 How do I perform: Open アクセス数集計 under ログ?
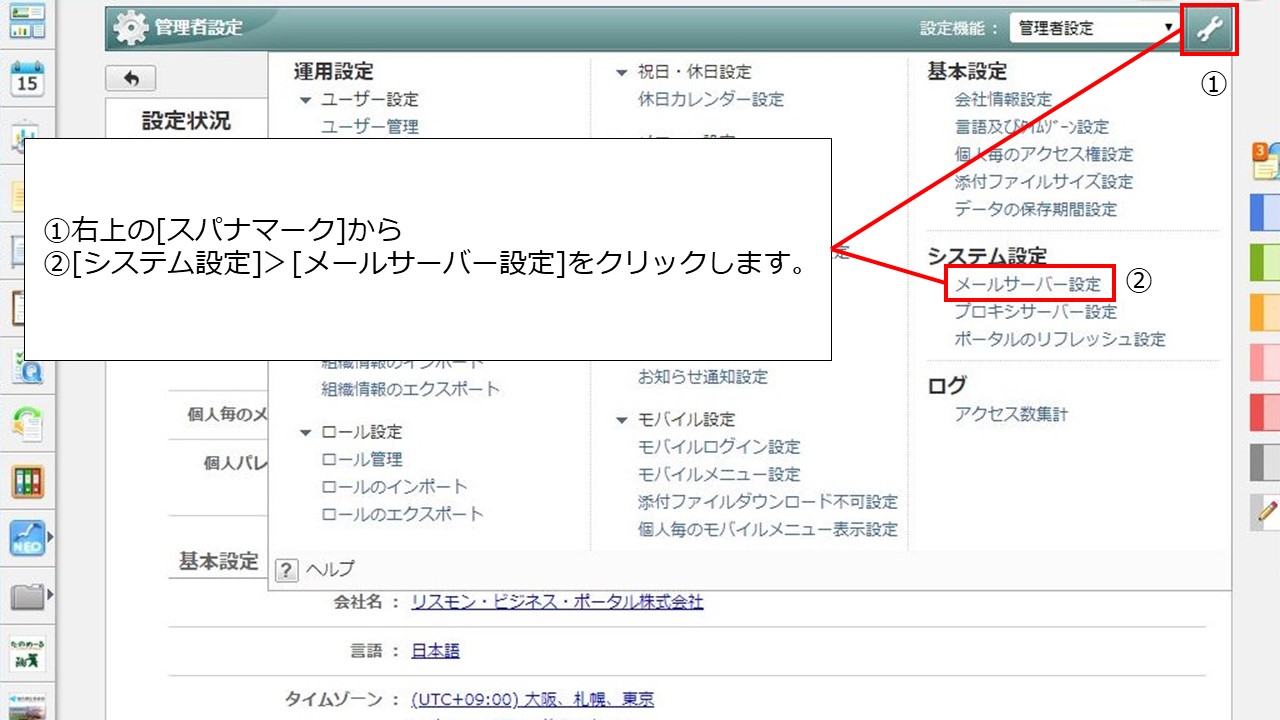coord(1011,414)
